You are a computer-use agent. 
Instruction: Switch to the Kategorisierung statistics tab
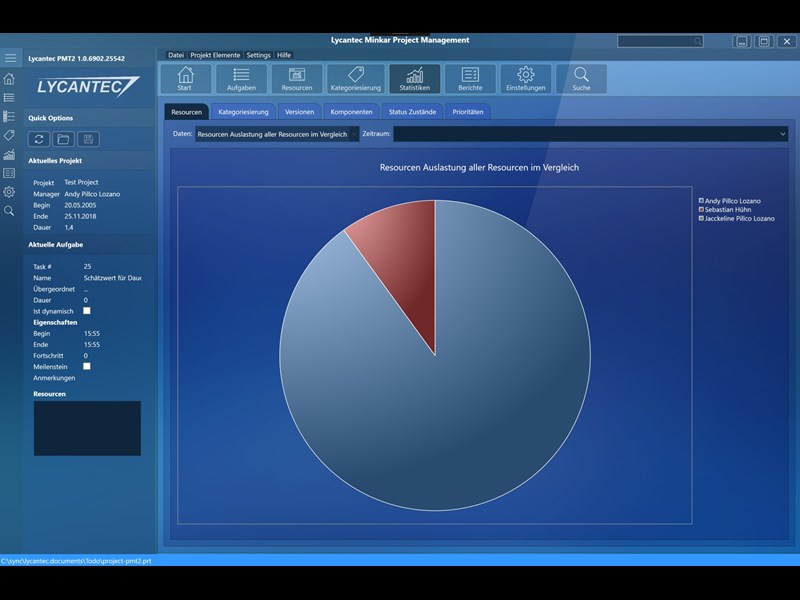[243, 112]
